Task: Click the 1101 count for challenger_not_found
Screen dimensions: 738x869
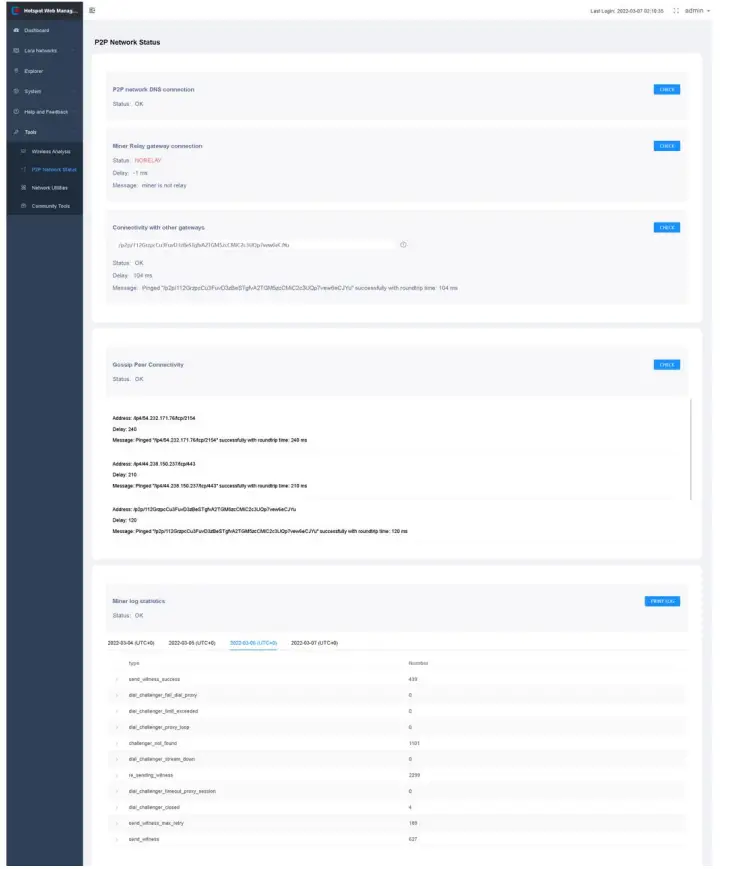Action: click(x=414, y=744)
